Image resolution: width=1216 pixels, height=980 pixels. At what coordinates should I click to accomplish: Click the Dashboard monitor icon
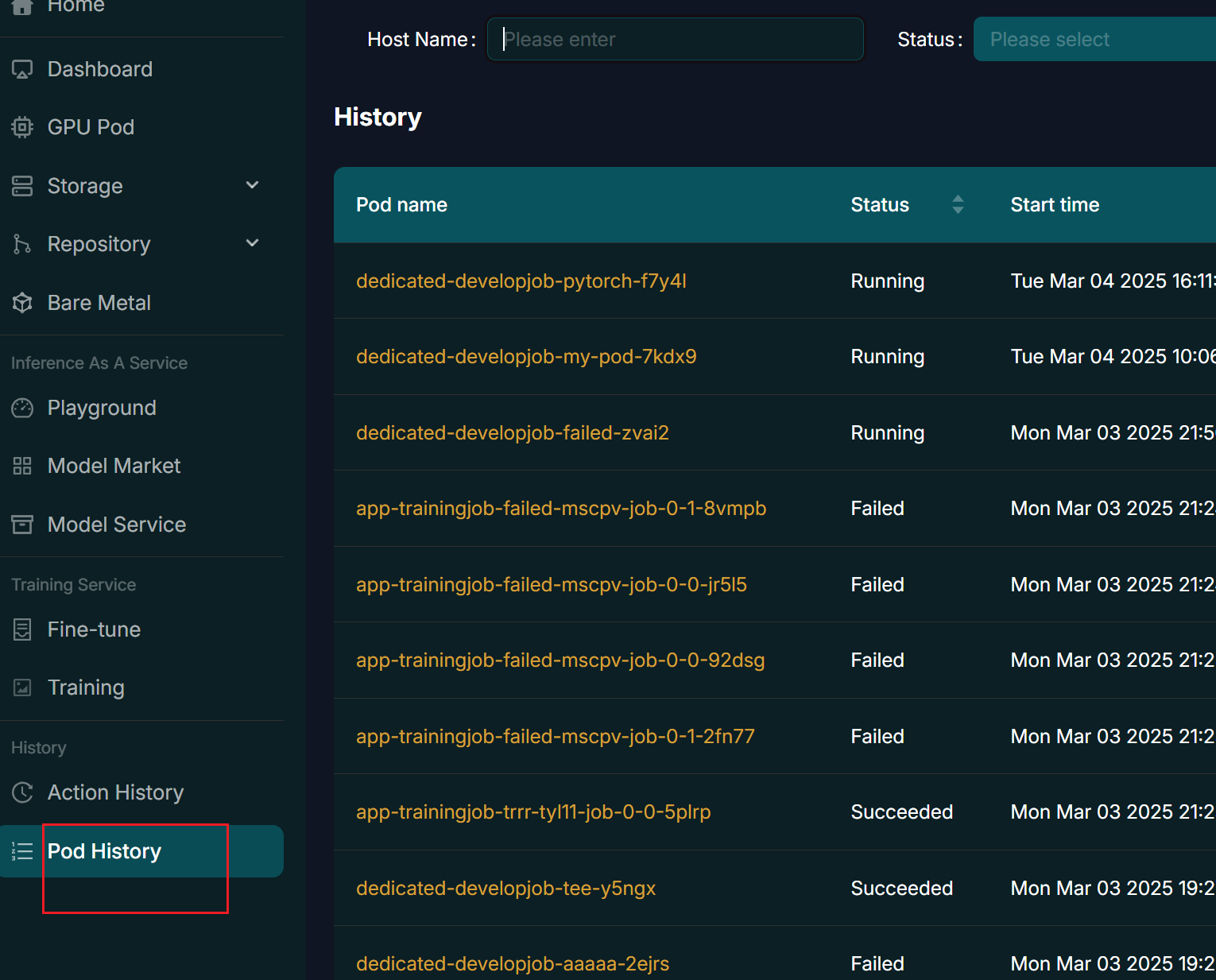pos(22,70)
